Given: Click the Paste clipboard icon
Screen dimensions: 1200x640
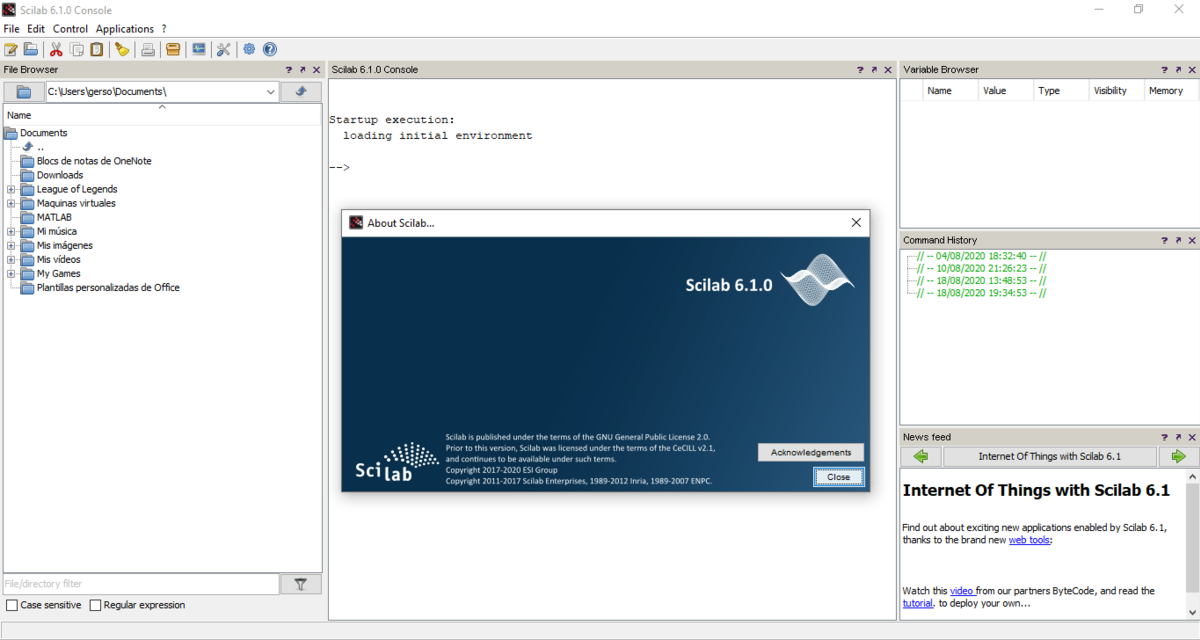Looking at the screenshot, I should click(96, 49).
